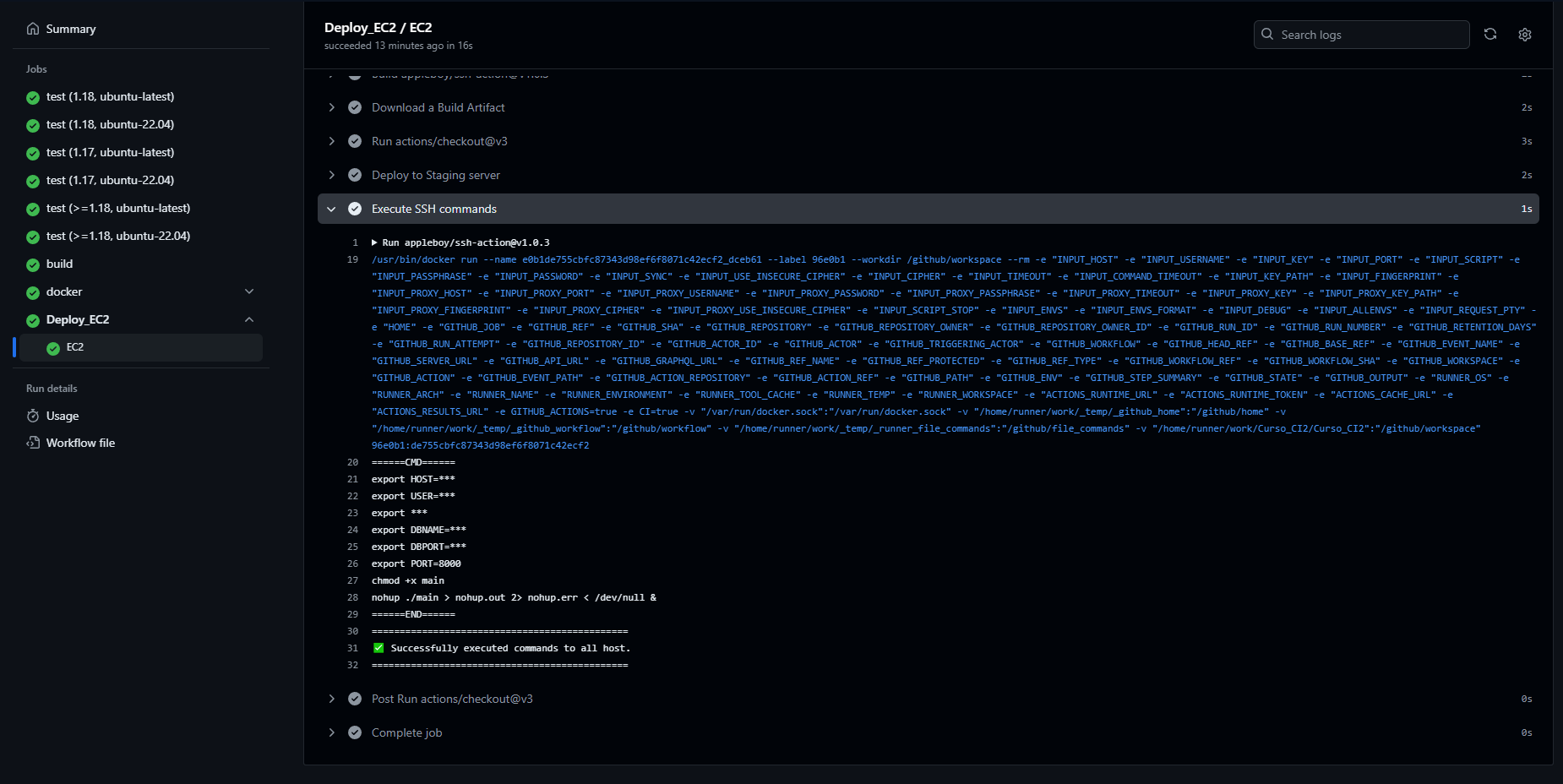The width and height of the screenshot is (1563, 784).
Task: Click status icon of Complete job
Action: pos(355,732)
